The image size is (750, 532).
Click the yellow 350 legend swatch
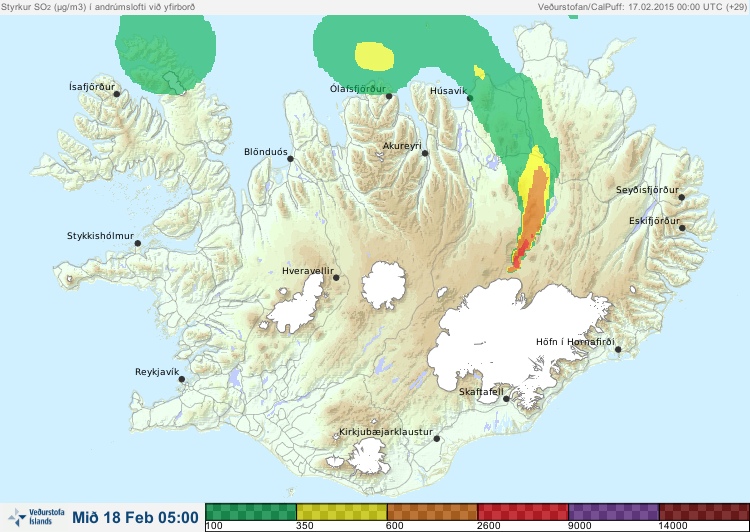342,511
